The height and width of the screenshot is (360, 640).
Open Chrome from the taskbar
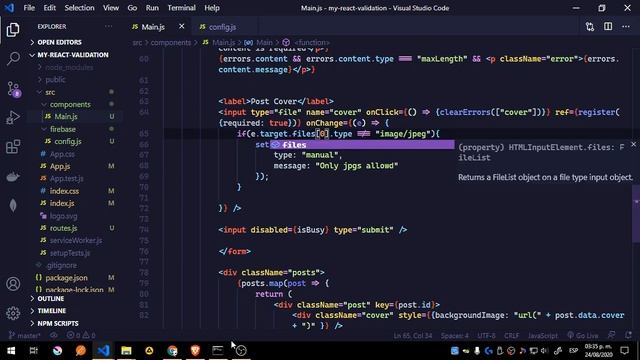point(172,351)
